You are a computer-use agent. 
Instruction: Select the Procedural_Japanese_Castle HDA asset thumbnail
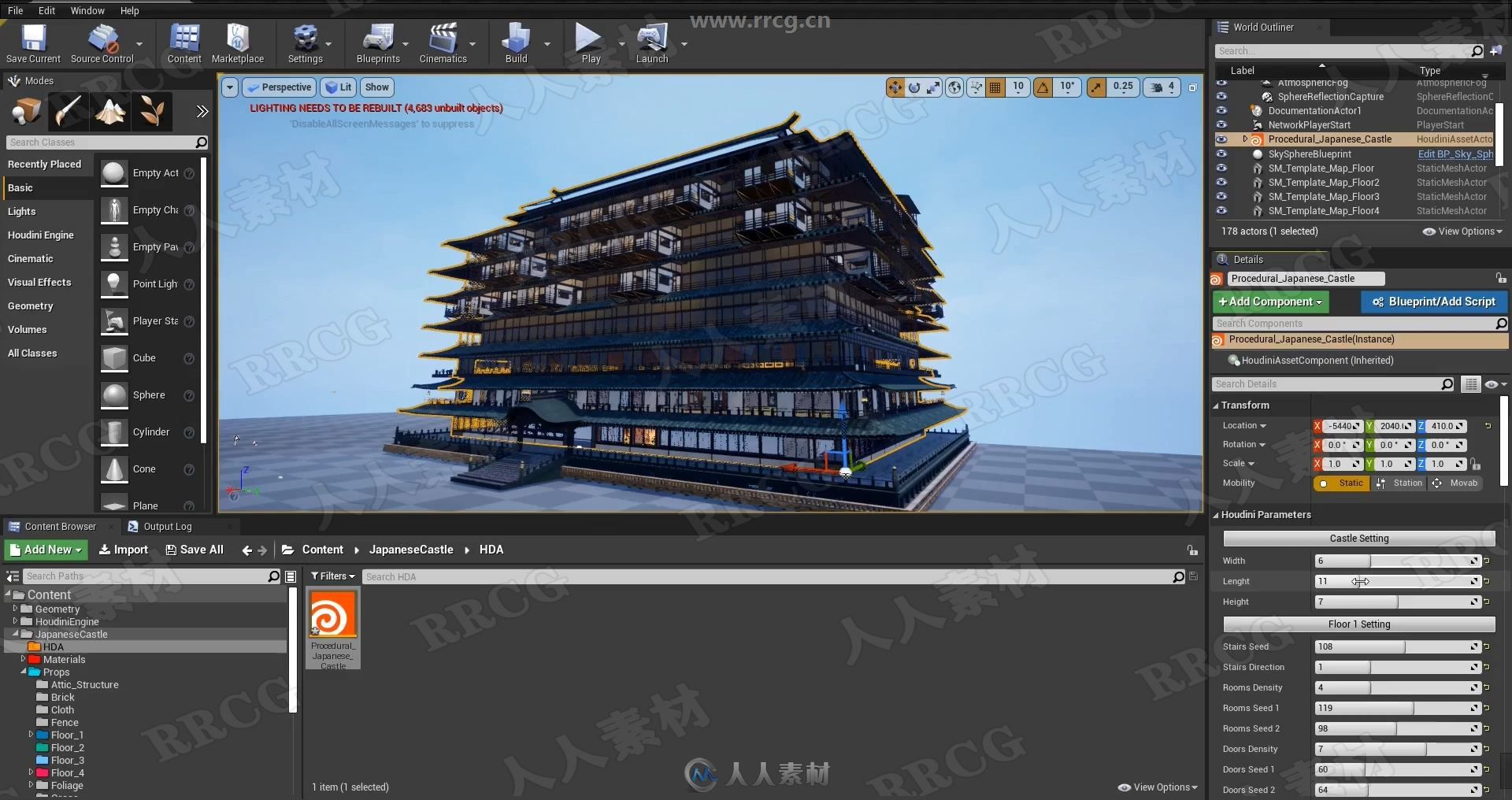click(x=333, y=614)
